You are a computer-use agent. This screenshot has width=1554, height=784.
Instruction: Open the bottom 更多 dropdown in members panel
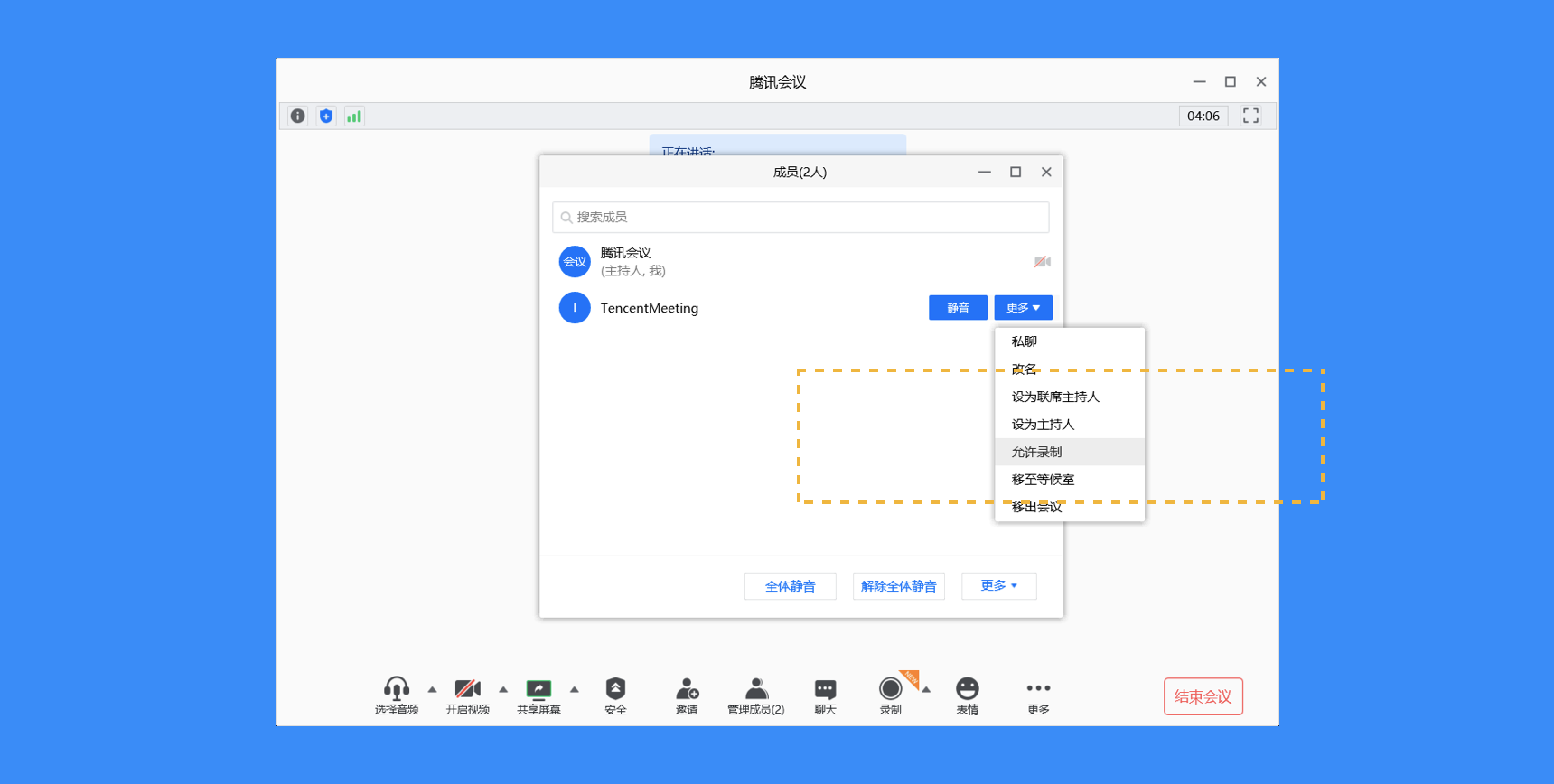pos(999,586)
